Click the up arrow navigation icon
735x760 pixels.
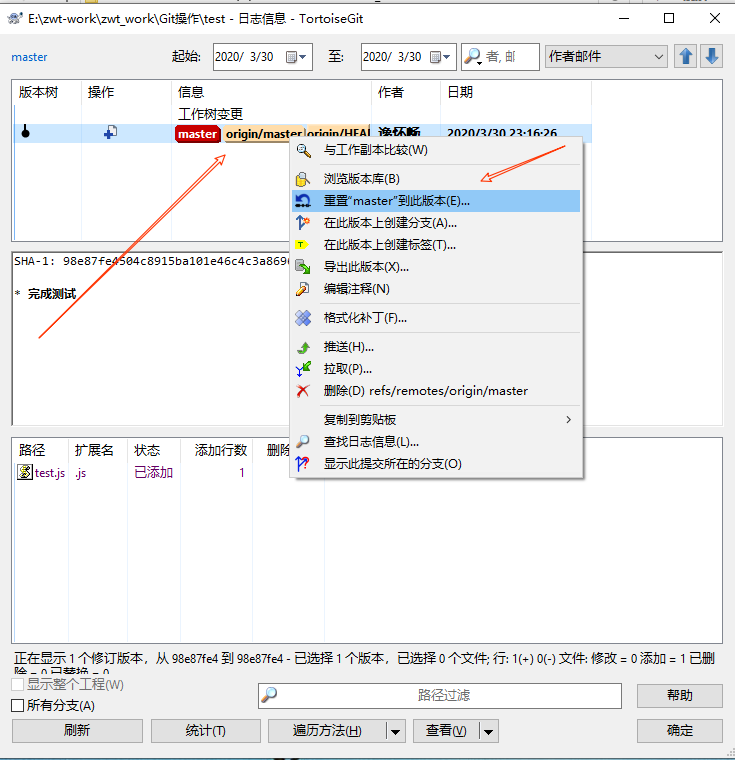[686, 57]
